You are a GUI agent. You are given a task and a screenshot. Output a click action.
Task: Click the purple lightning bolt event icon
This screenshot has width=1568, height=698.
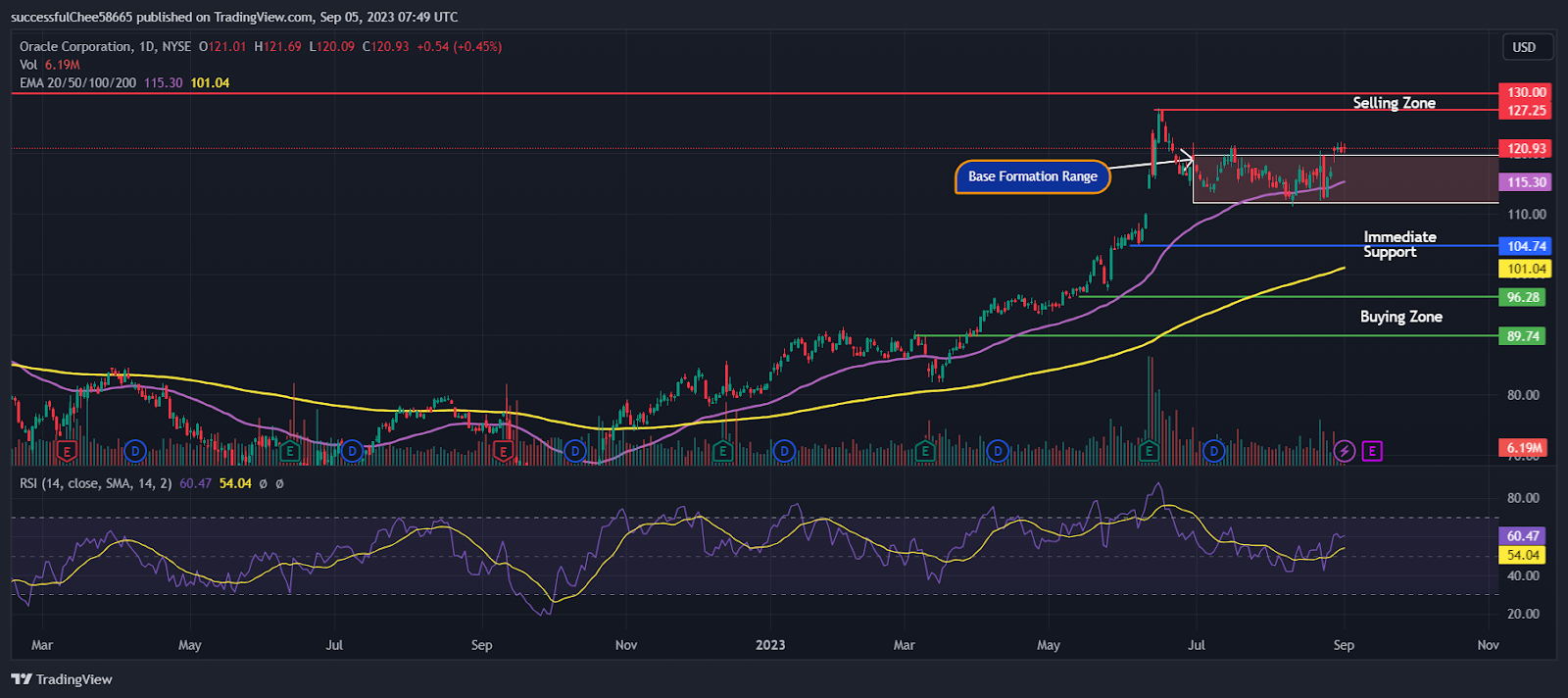(x=1345, y=451)
